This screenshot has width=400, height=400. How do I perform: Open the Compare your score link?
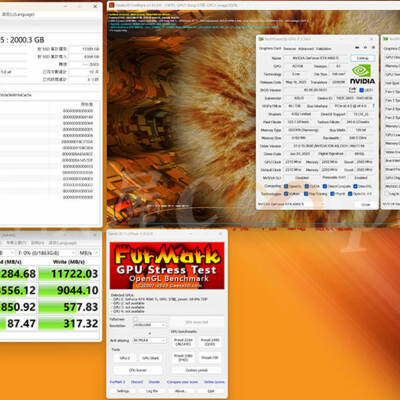(182, 382)
